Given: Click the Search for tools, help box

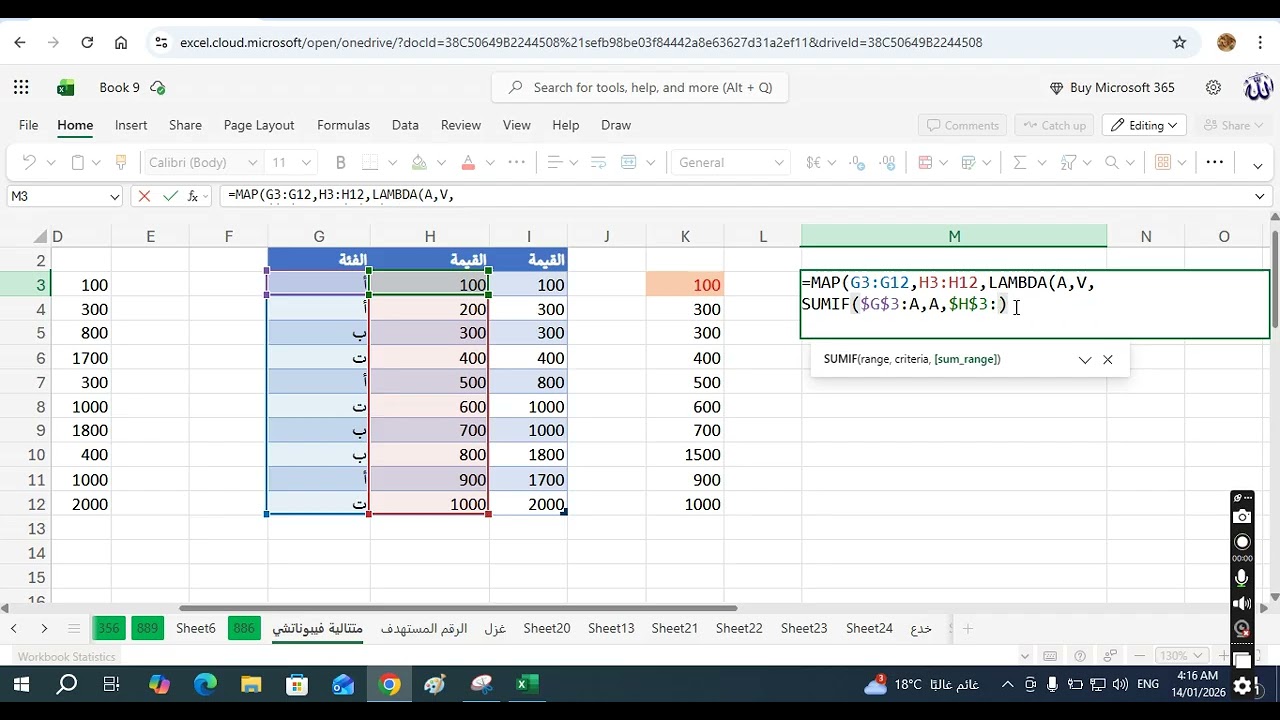Looking at the screenshot, I should point(639,88).
